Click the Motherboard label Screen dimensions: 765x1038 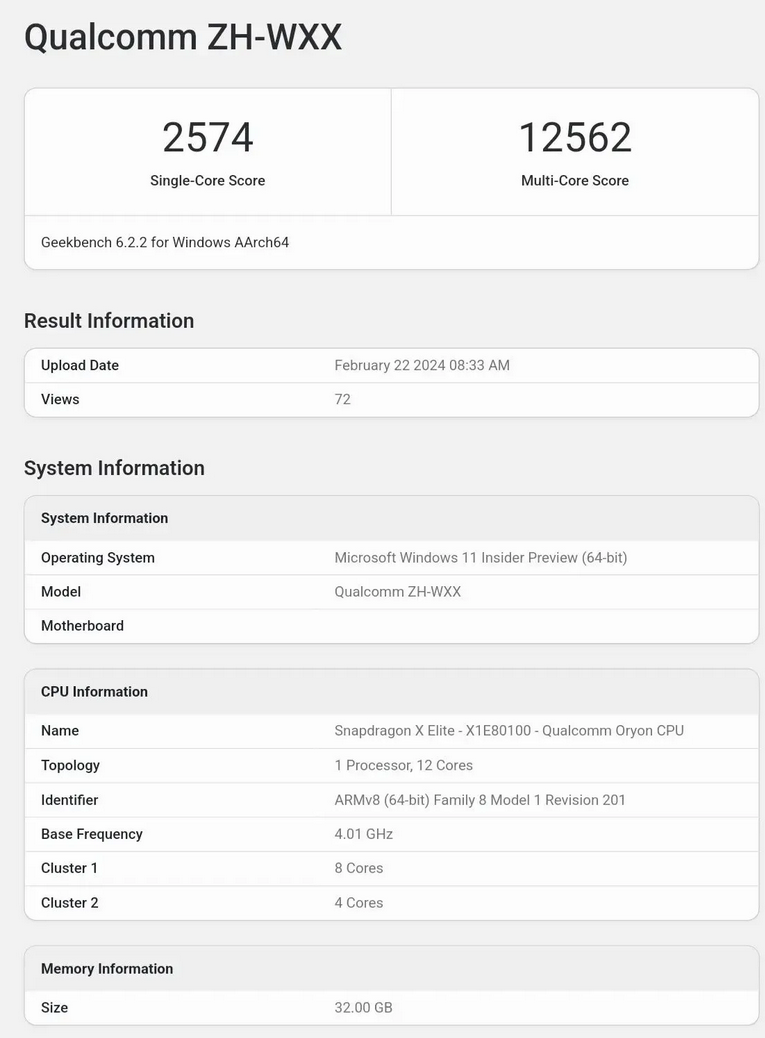click(83, 626)
